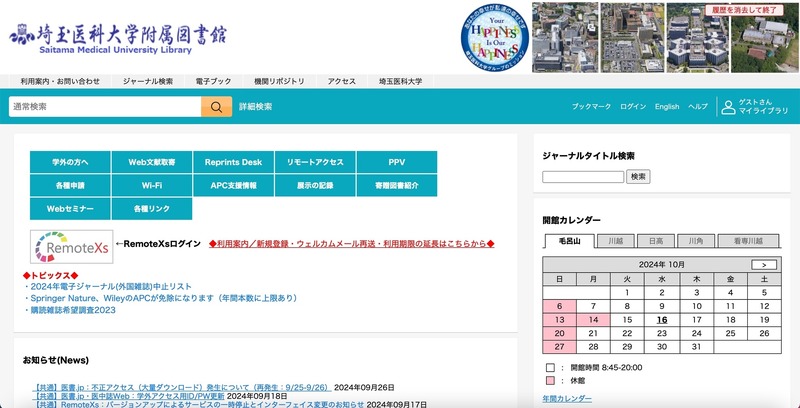Click the orange magnifier search button

point(216,106)
